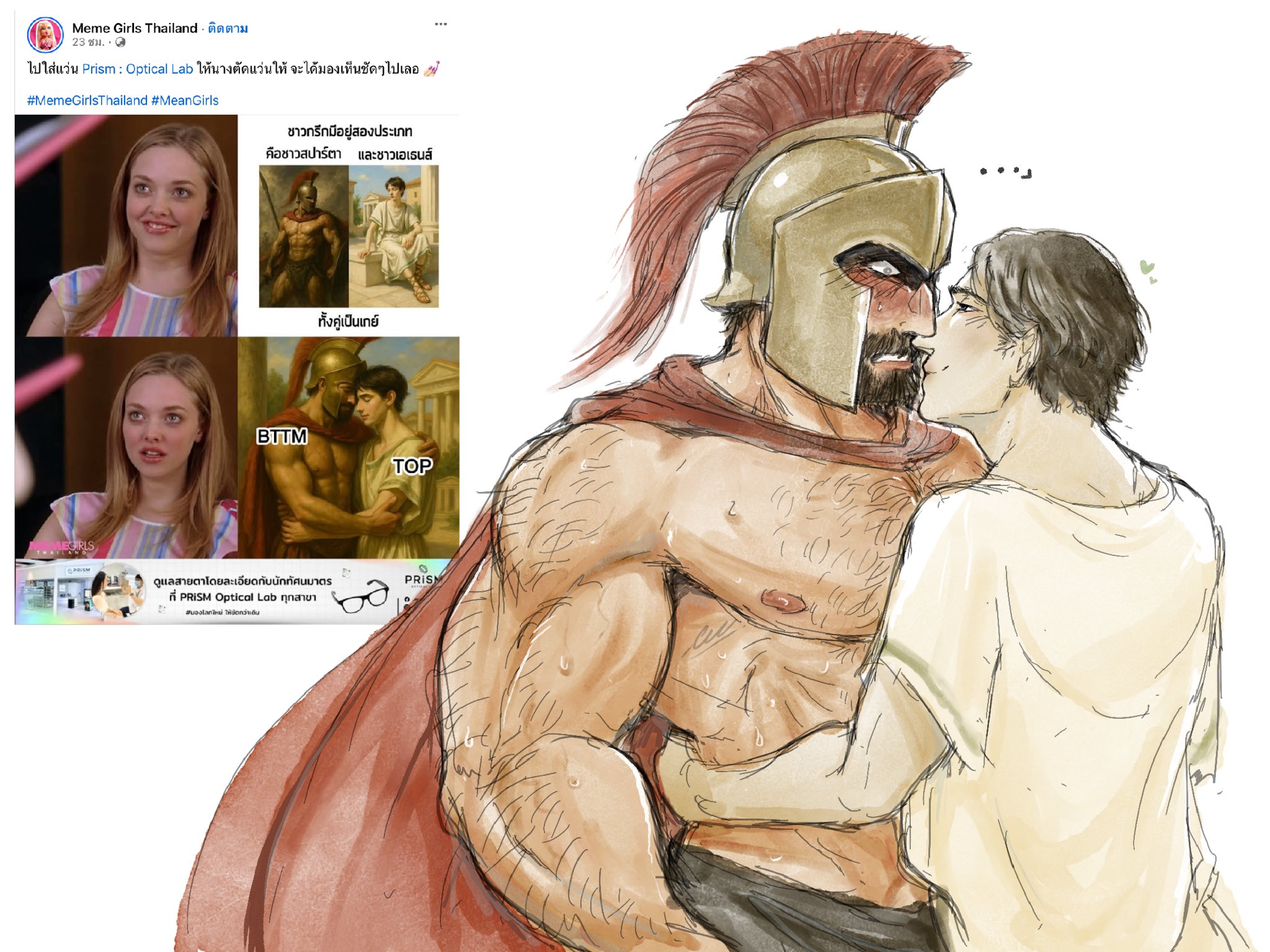Click the smiling blonde girl top panel
The width and height of the screenshot is (1270, 952).
pyautogui.click(x=127, y=226)
